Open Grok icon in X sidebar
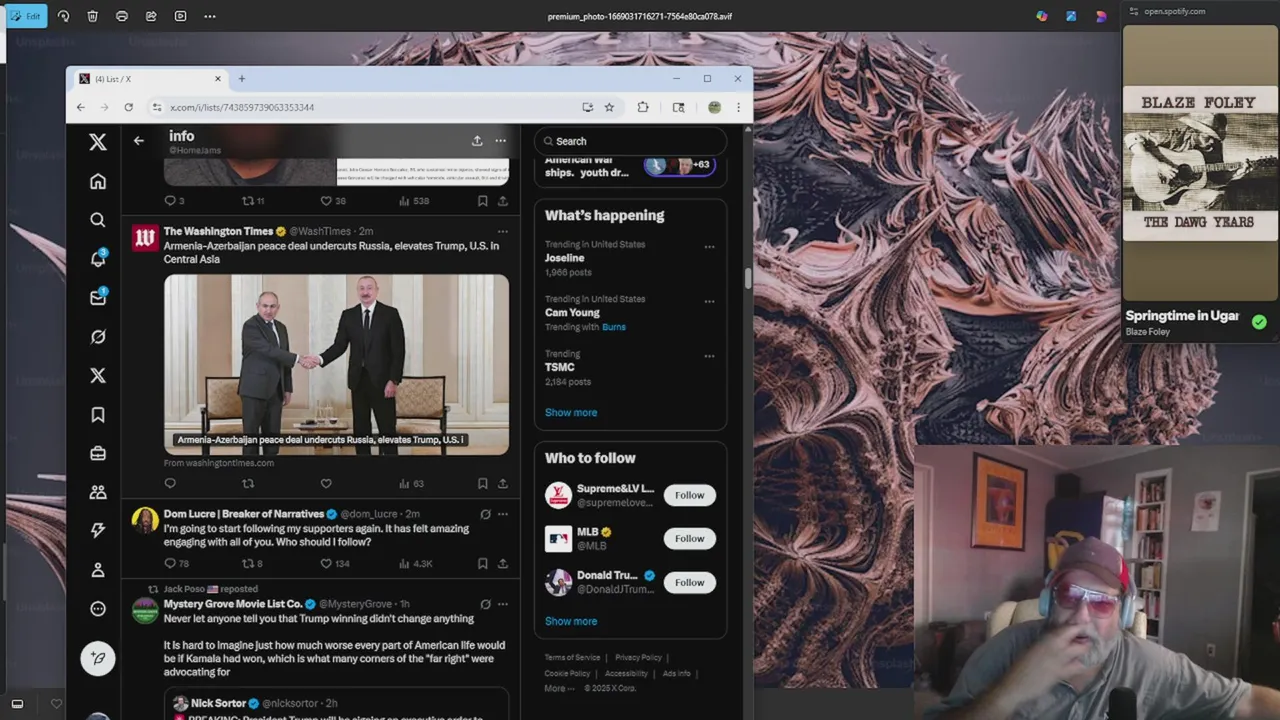The image size is (1280, 720). click(x=98, y=337)
